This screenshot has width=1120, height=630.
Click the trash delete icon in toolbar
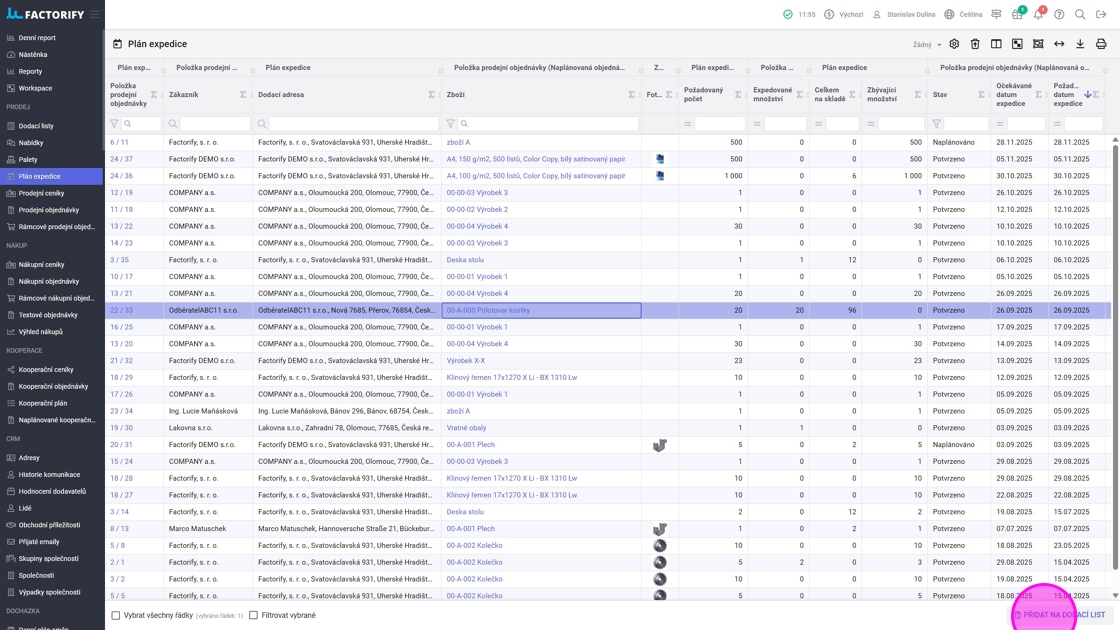(x=975, y=44)
